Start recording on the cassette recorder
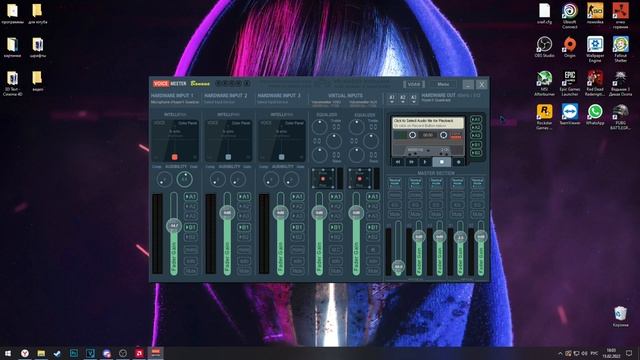The height and width of the screenshot is (360, 640). pos(458,162)
